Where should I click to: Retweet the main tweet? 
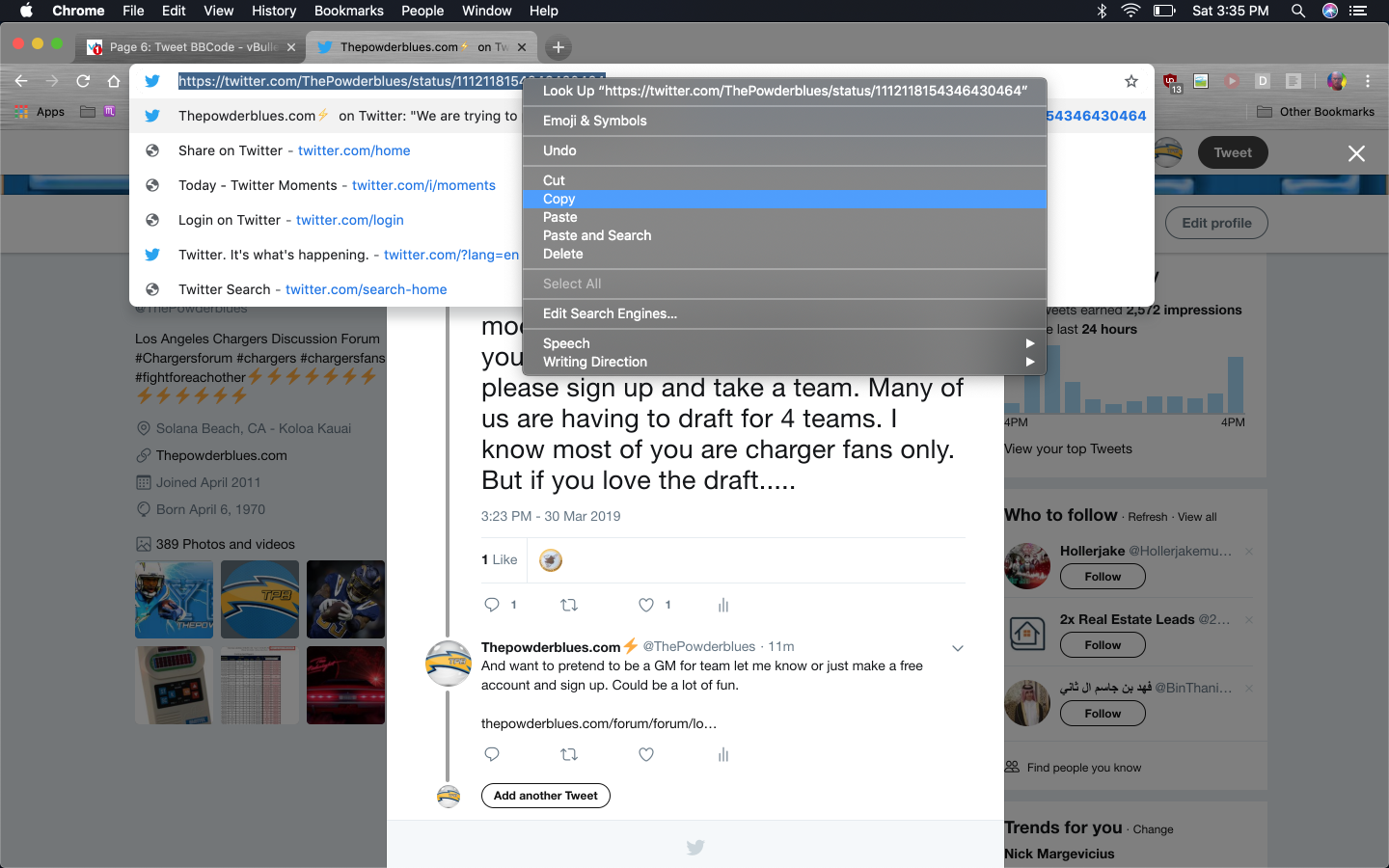[x=569, y=605]
